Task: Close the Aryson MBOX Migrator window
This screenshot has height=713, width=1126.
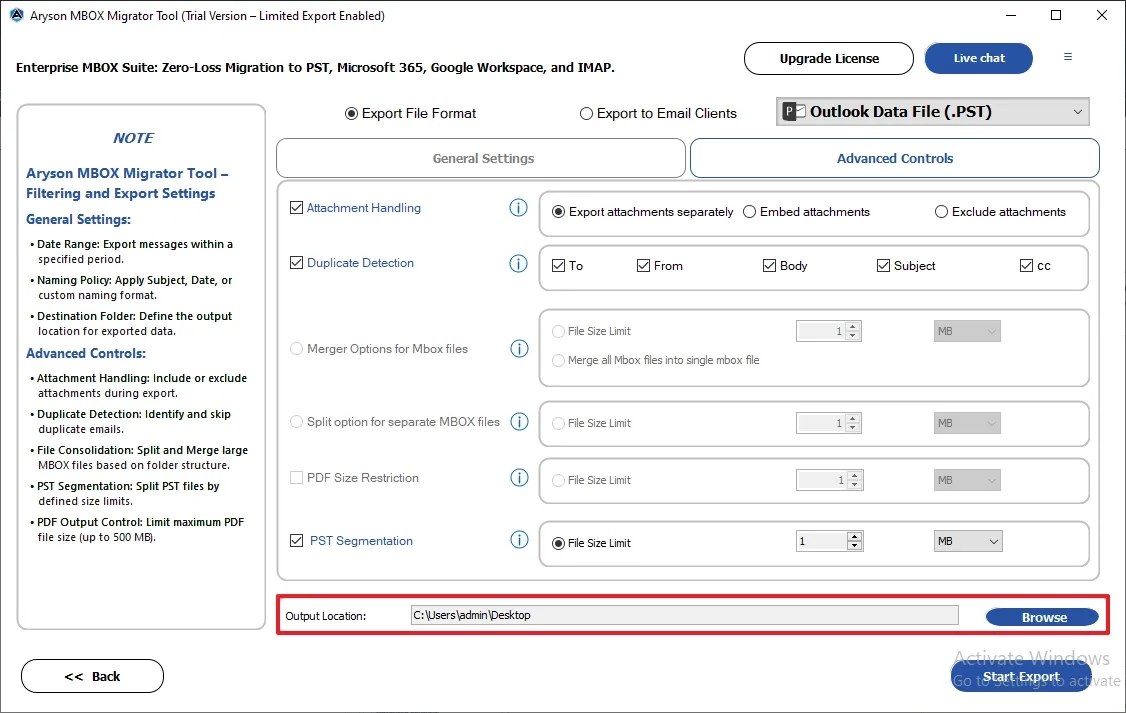Action: click(x=1102, y=15)
